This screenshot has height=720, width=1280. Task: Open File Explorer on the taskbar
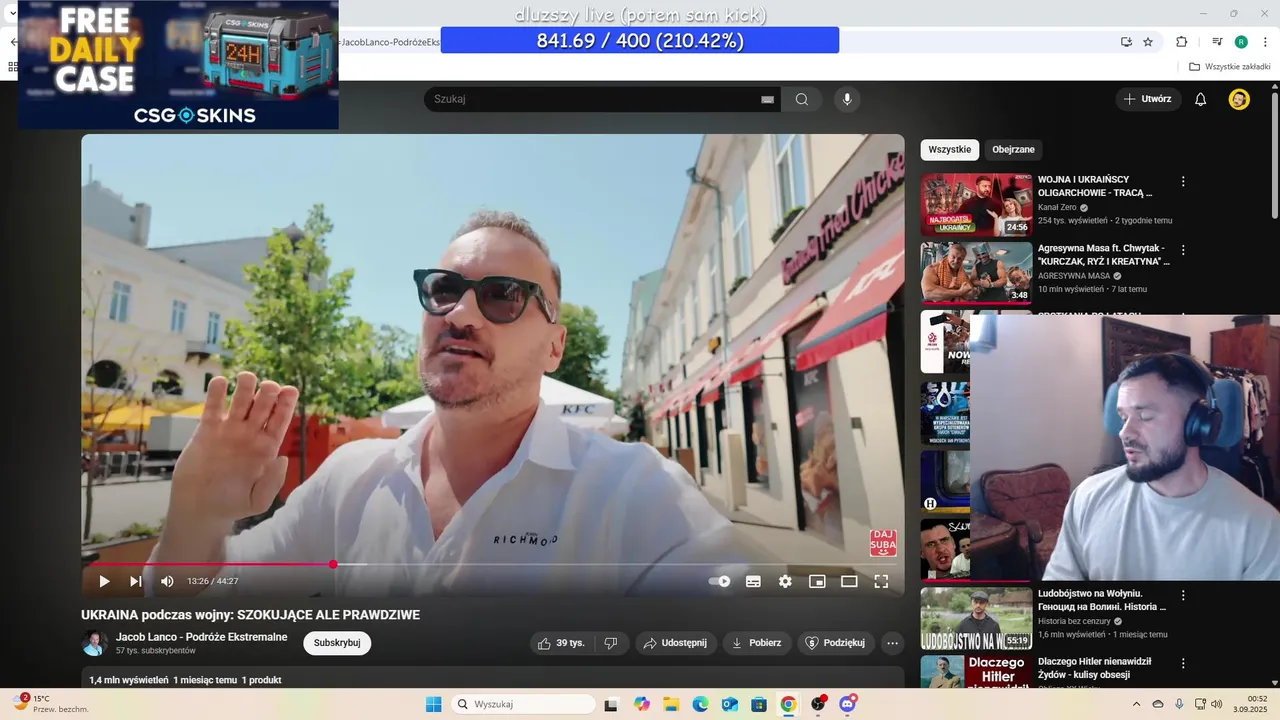[671, 704]
